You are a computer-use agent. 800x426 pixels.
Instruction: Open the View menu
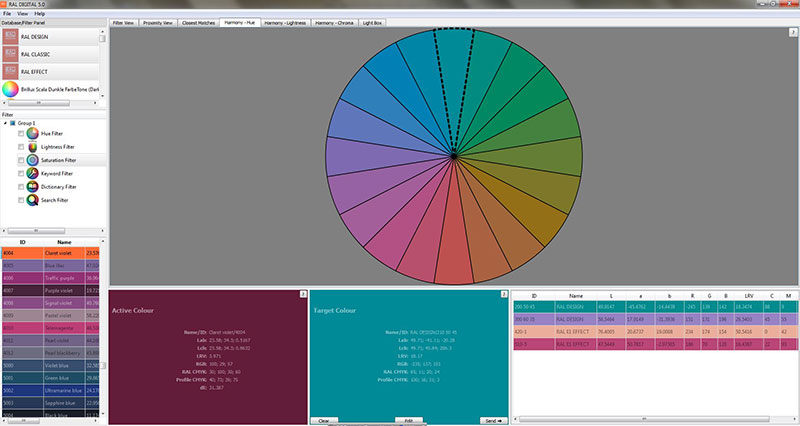[x=23, y=14]
